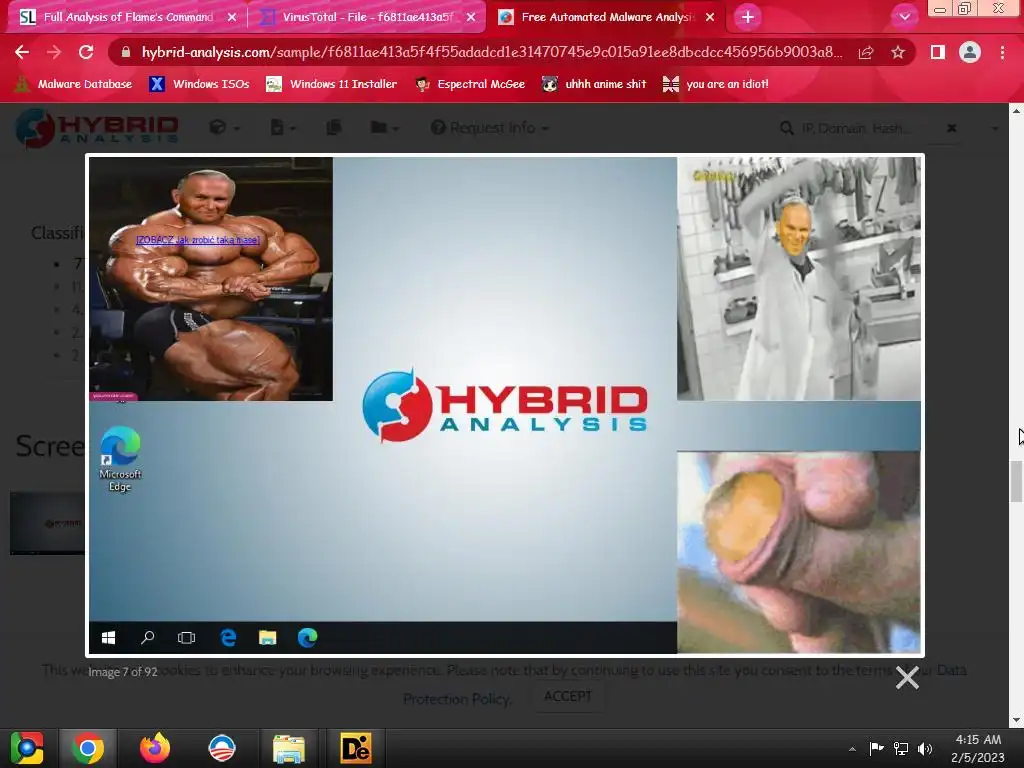Expand the sandbox cube dropdown menu

click(224, 127)
